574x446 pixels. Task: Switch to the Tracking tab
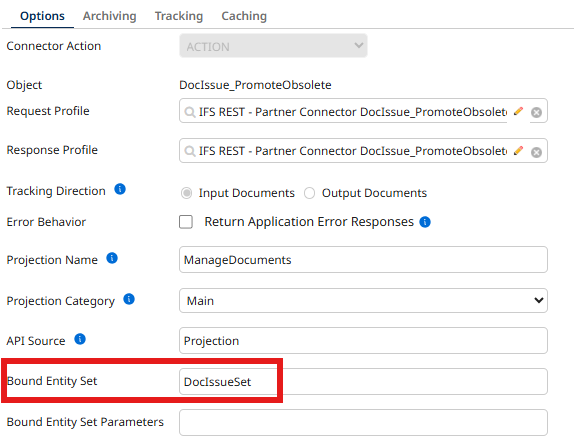(x=179, y=16)
